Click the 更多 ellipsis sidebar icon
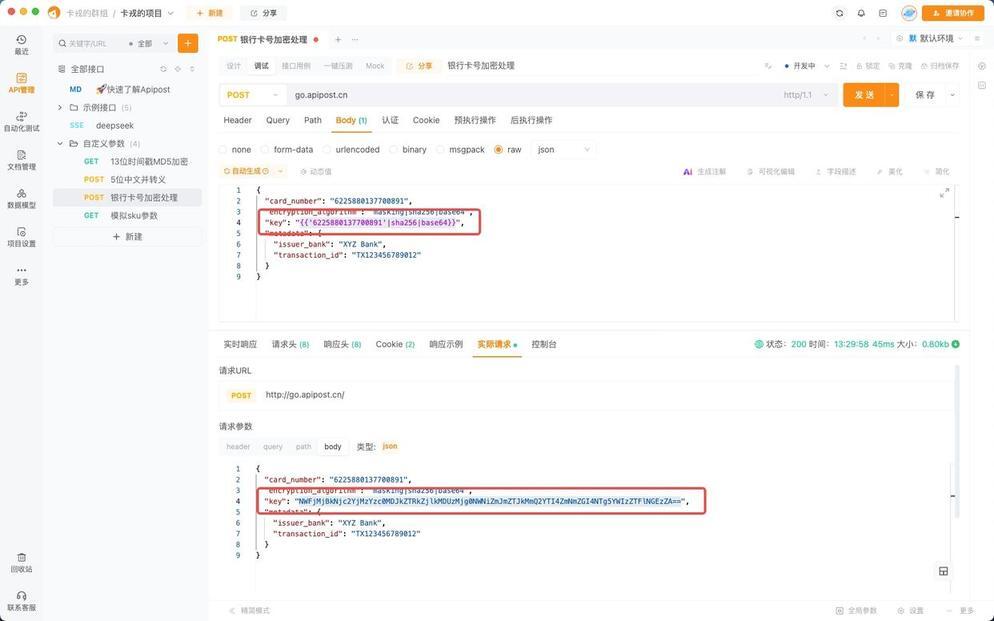The image size is (994, 621). [21, 275]
